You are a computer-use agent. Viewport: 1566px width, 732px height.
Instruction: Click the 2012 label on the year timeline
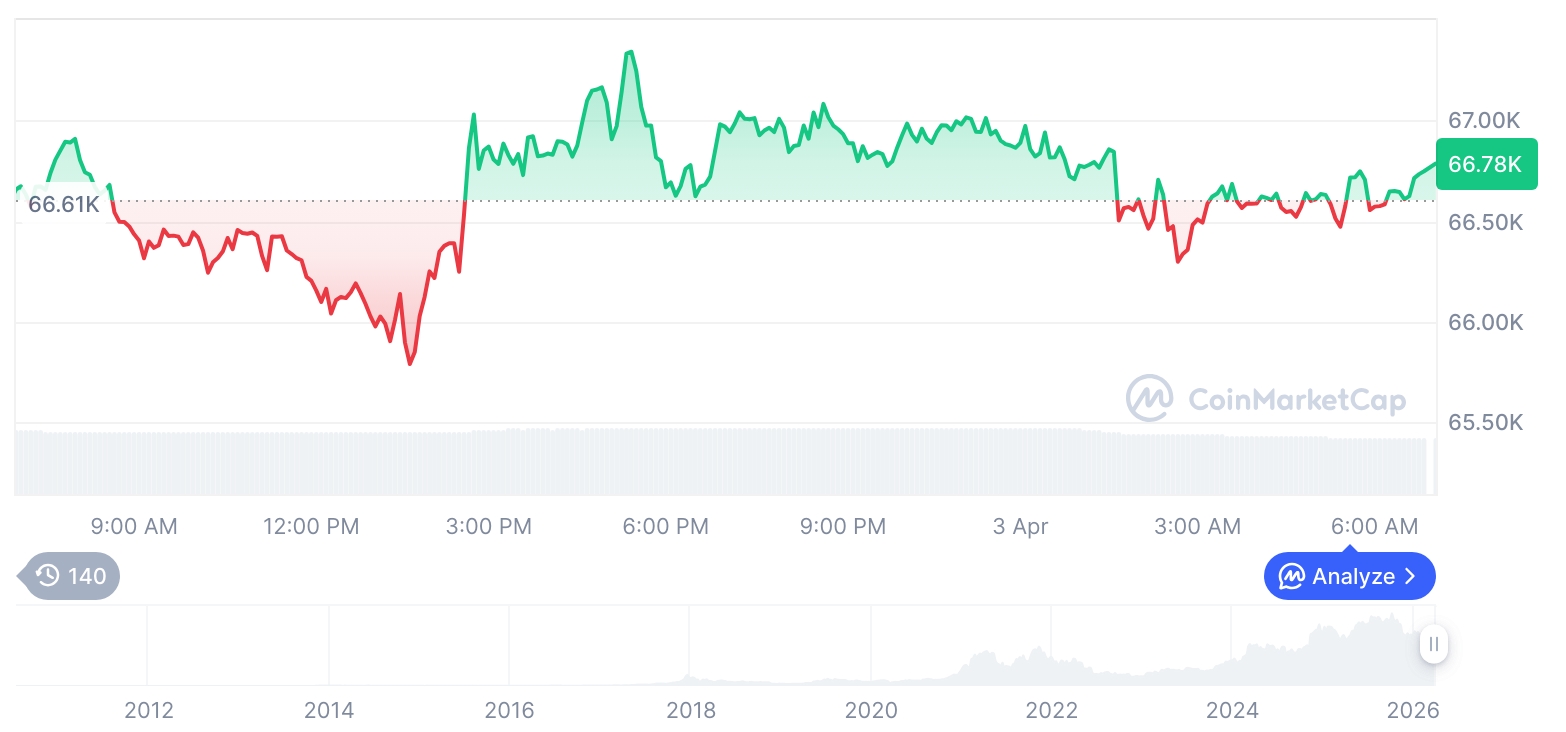tap(149, 711)
